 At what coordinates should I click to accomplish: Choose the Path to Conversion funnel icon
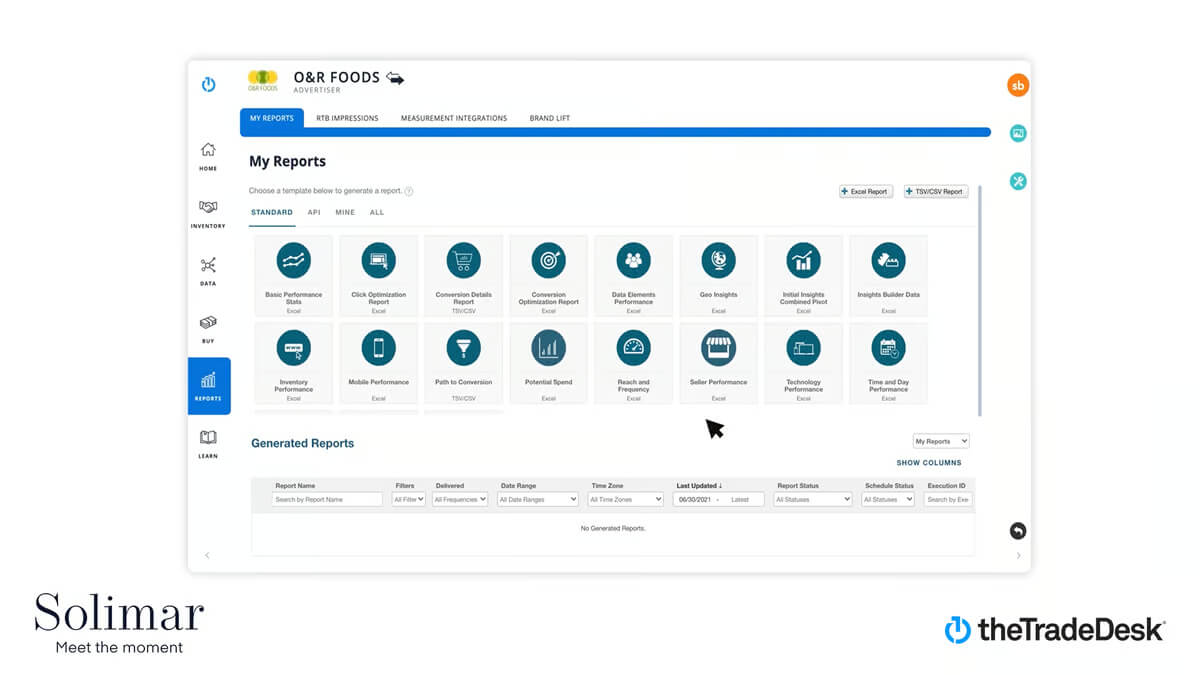463,347
